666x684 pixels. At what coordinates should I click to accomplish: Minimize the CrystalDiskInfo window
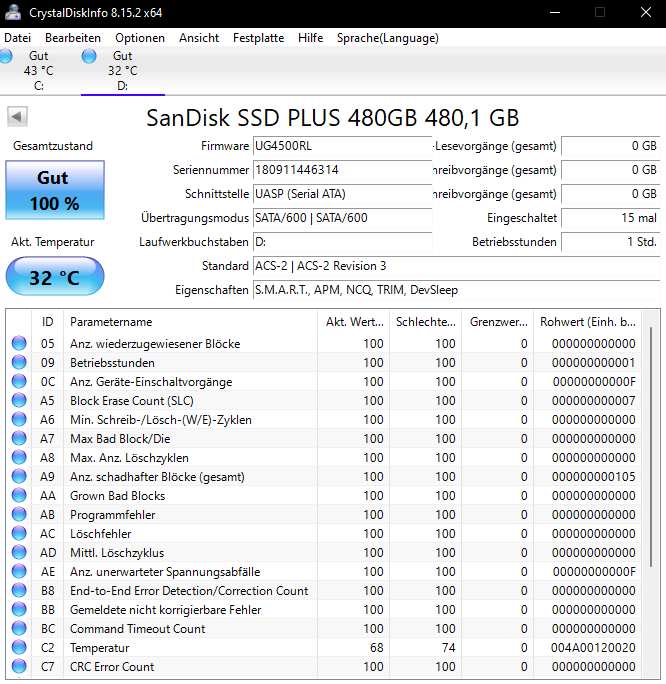555,12
